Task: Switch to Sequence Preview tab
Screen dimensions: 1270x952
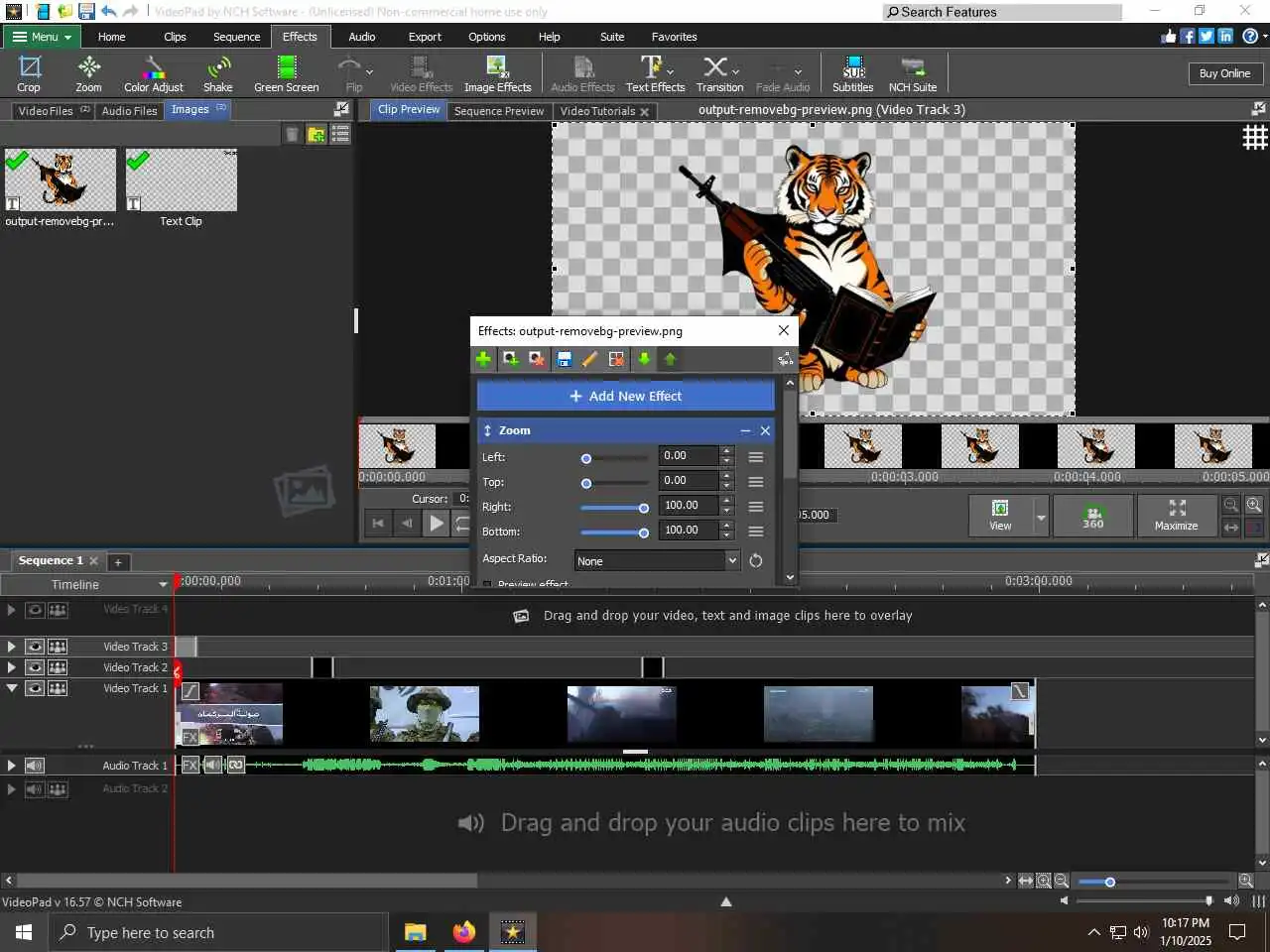Action: [x=499, y=111]
